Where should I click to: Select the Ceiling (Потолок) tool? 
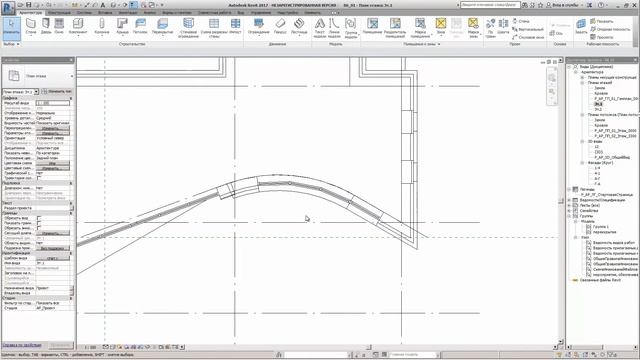click(140, 27)
